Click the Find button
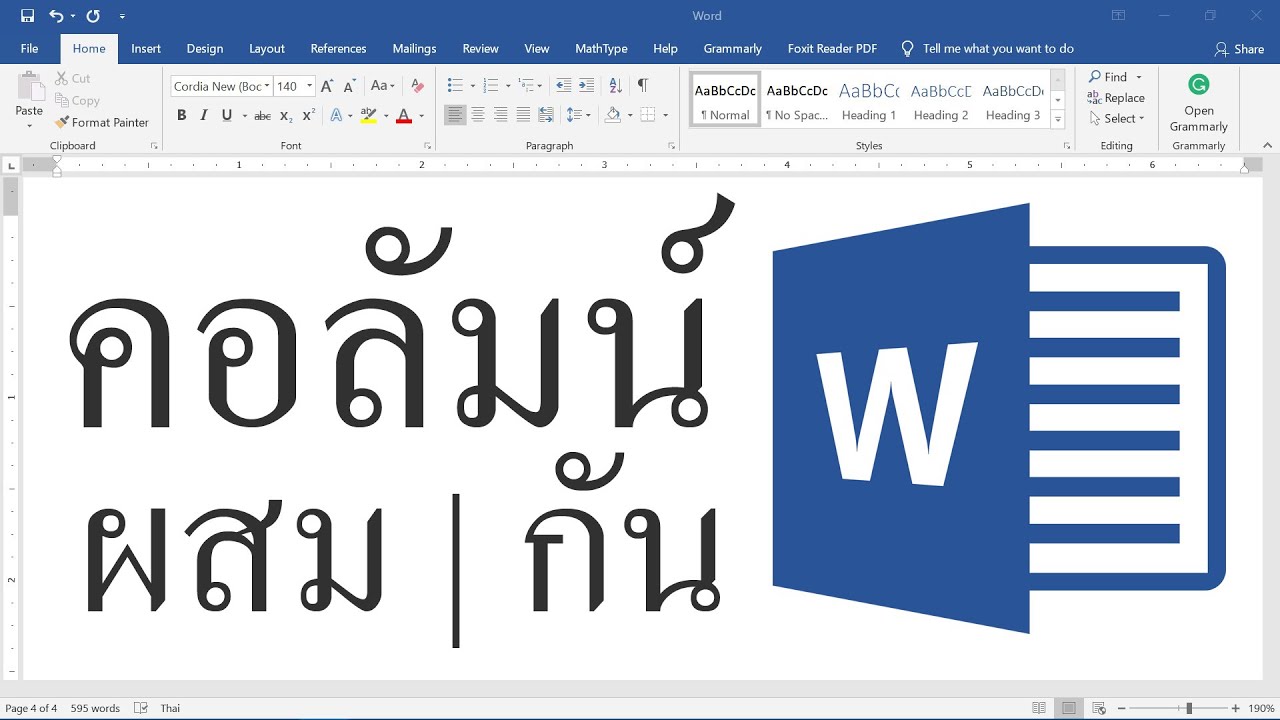This screenshot has width=1280, height=720. pyautogui.click(x=1108, y=77)
